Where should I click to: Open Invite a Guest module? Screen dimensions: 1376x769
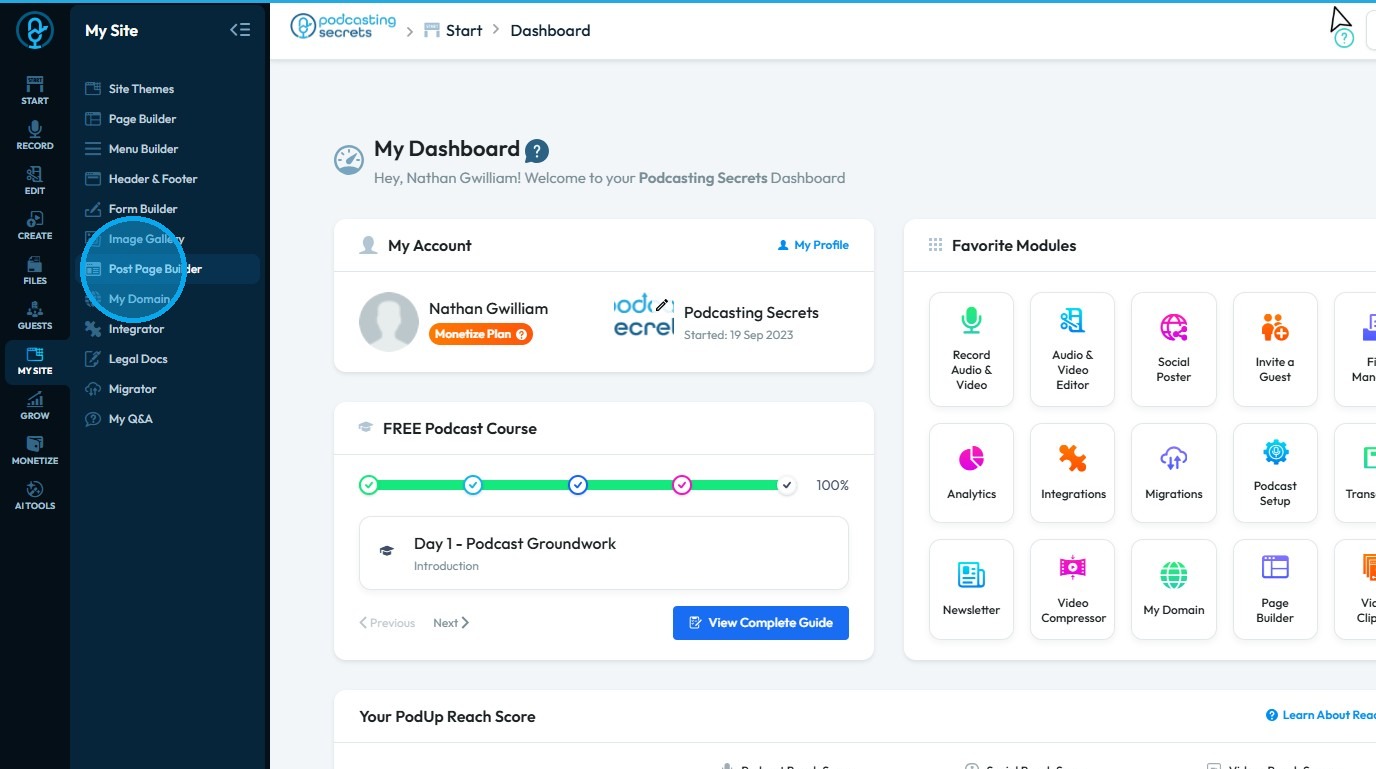1275,350
